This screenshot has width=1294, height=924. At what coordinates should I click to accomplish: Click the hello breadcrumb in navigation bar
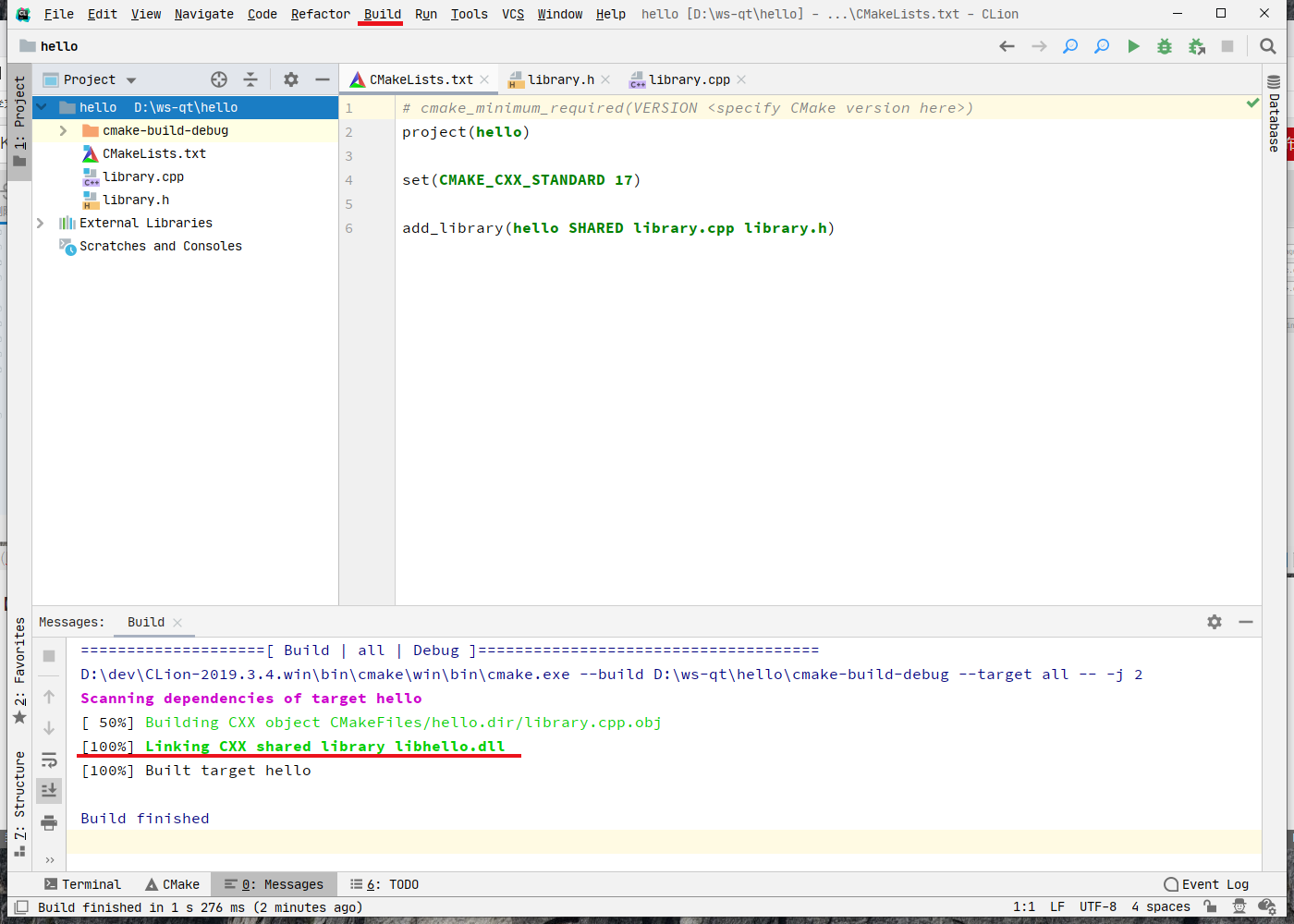click(x=49, y=46)
